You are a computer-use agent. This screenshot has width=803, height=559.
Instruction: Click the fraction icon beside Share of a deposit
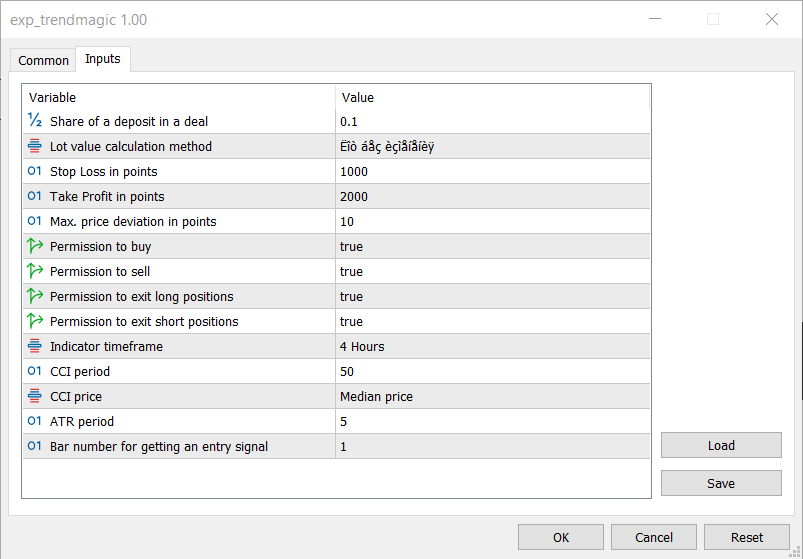[x=35, y=121]
